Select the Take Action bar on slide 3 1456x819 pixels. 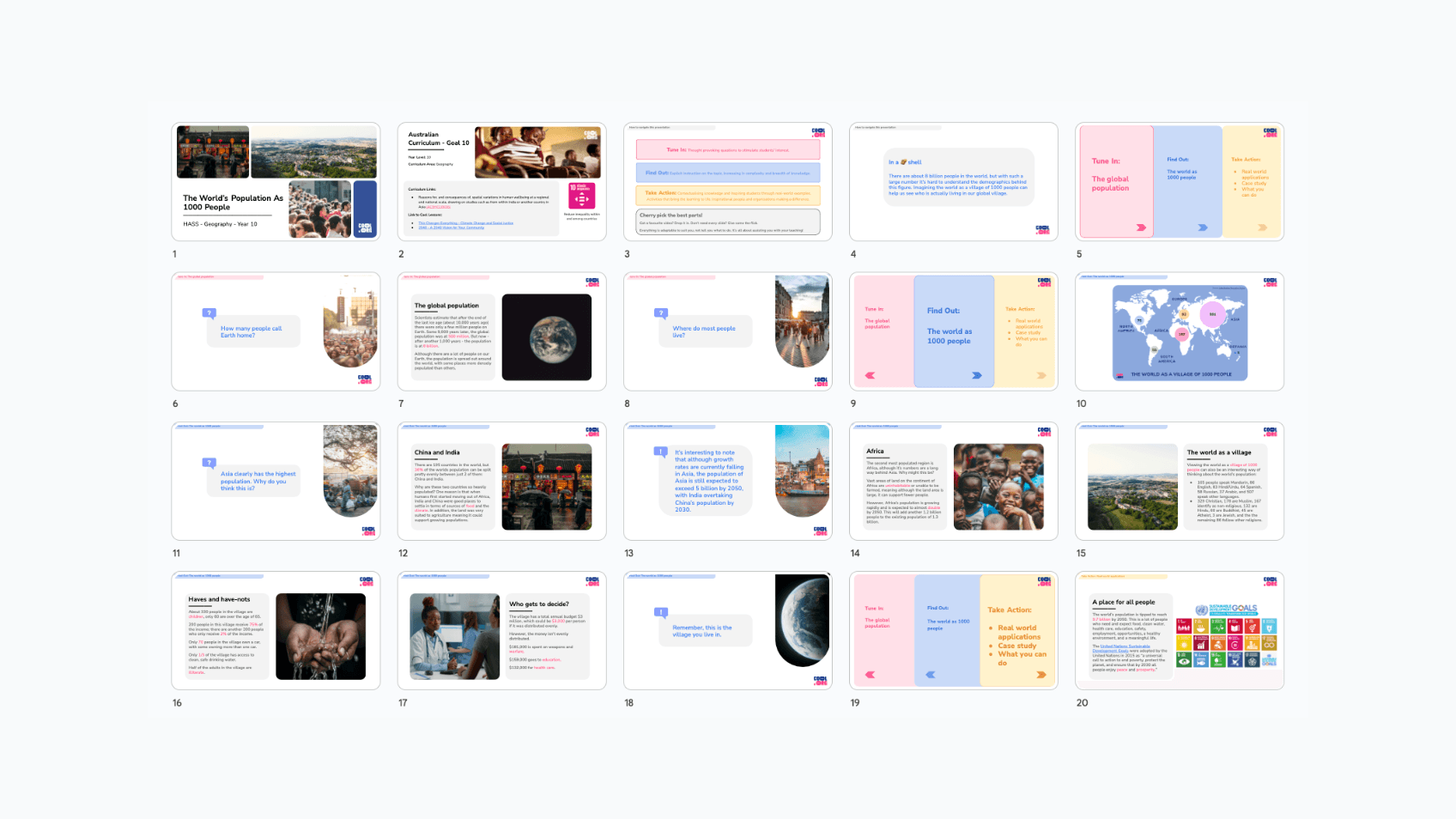727,194
